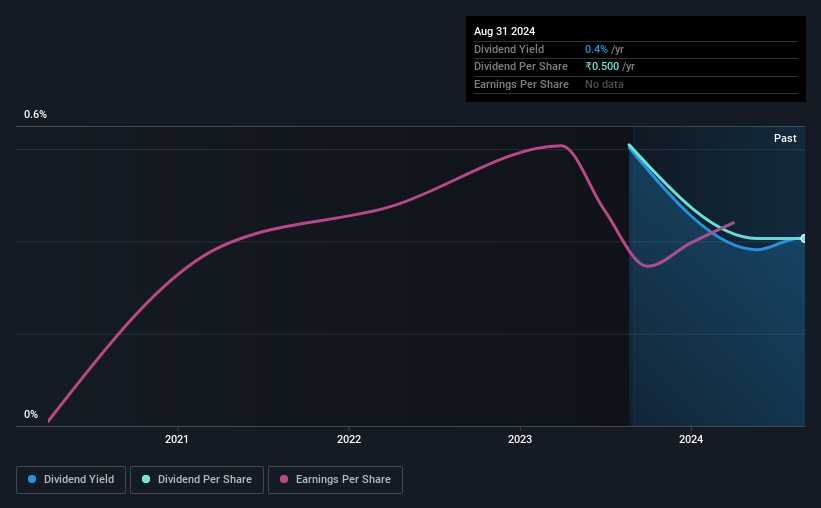Click the ₹0.500 dividend per share value

tap(602, 67)
